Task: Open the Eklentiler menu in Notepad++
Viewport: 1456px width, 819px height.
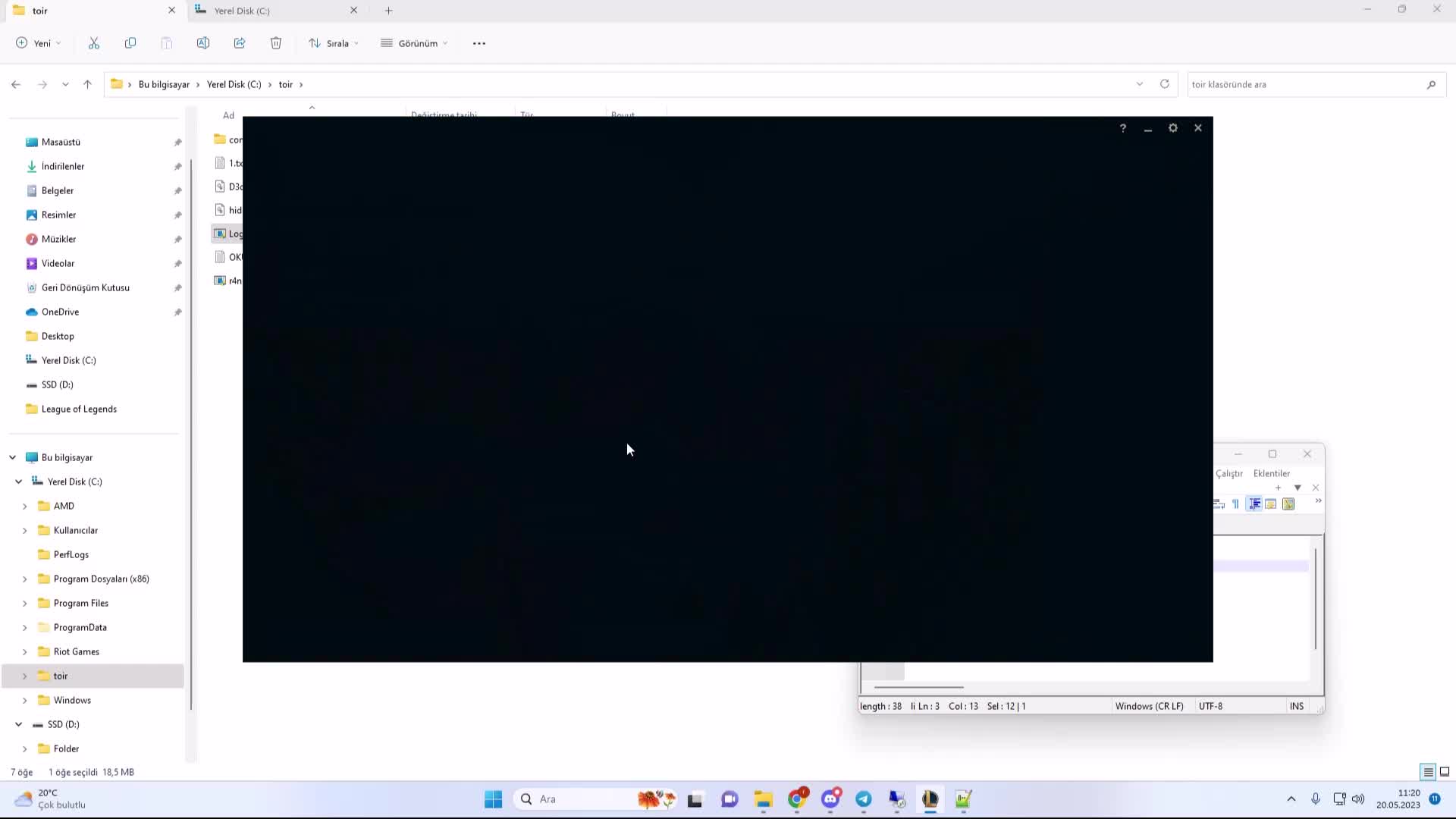Action: coord(1270,473)
